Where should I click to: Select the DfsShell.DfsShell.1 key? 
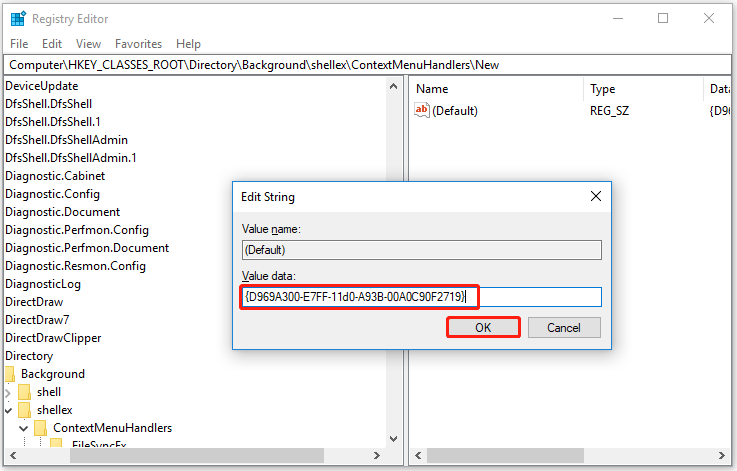53,122
